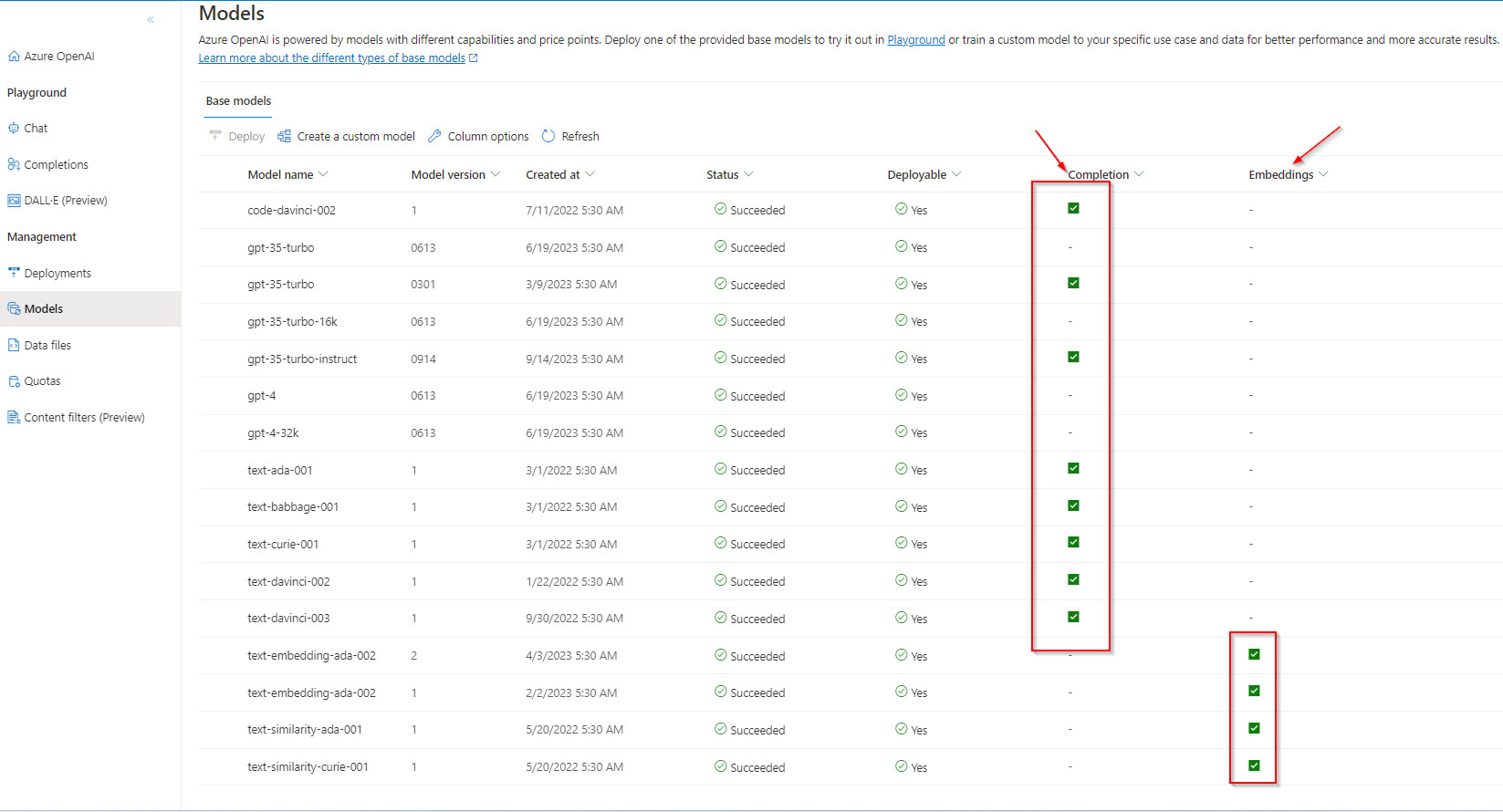Select the gpt-35-turbo-16k model name

click(292, 322)
